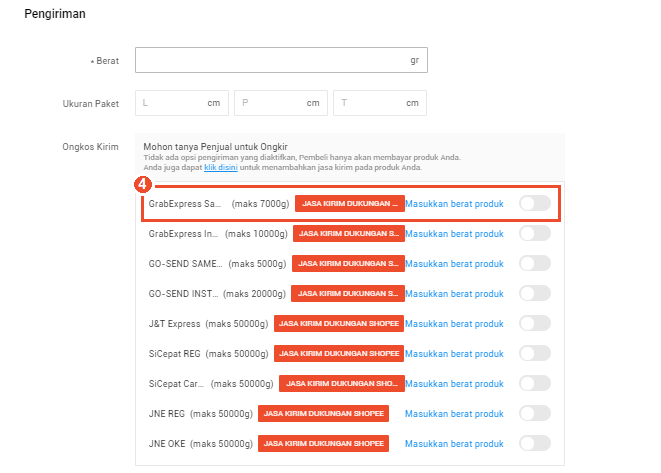Toggle GrabExpress maks 10000g shipping on
Viewport: 661px width, 473px height.
pyautogui.click(x=534, y=234)
